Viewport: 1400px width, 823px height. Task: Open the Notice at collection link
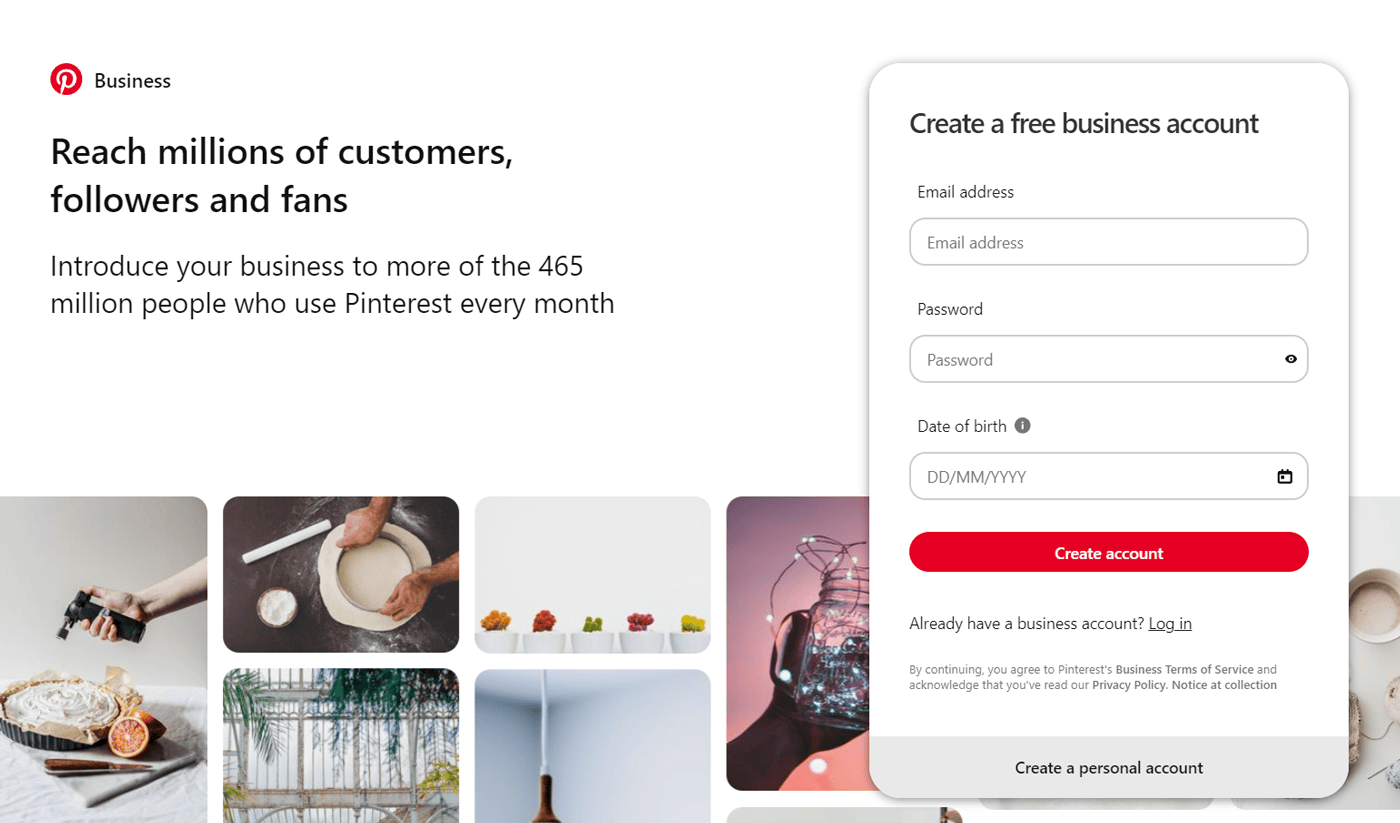[x=1224, y=684]
